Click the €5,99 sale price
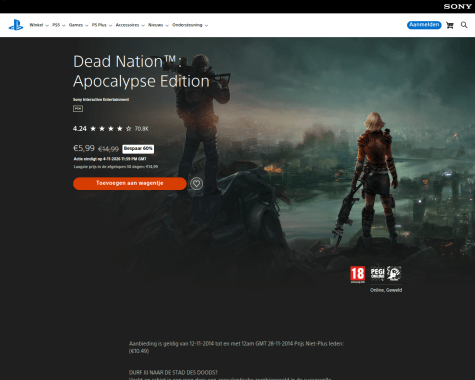 [84, 148]
